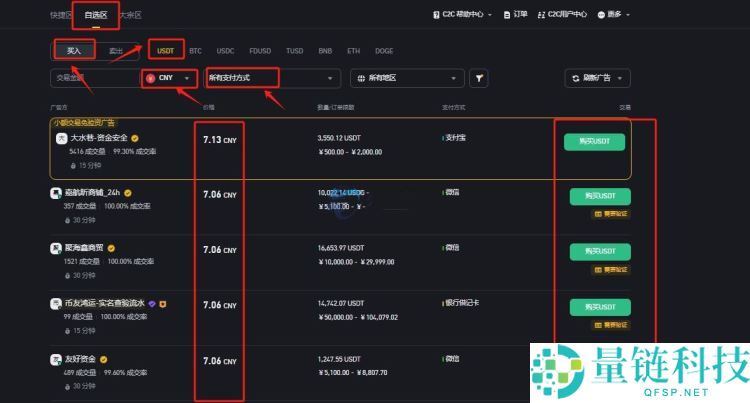Open merchant profile 友好资金
The height and width of the screenshot is (403, 750).
click(80, 359)
